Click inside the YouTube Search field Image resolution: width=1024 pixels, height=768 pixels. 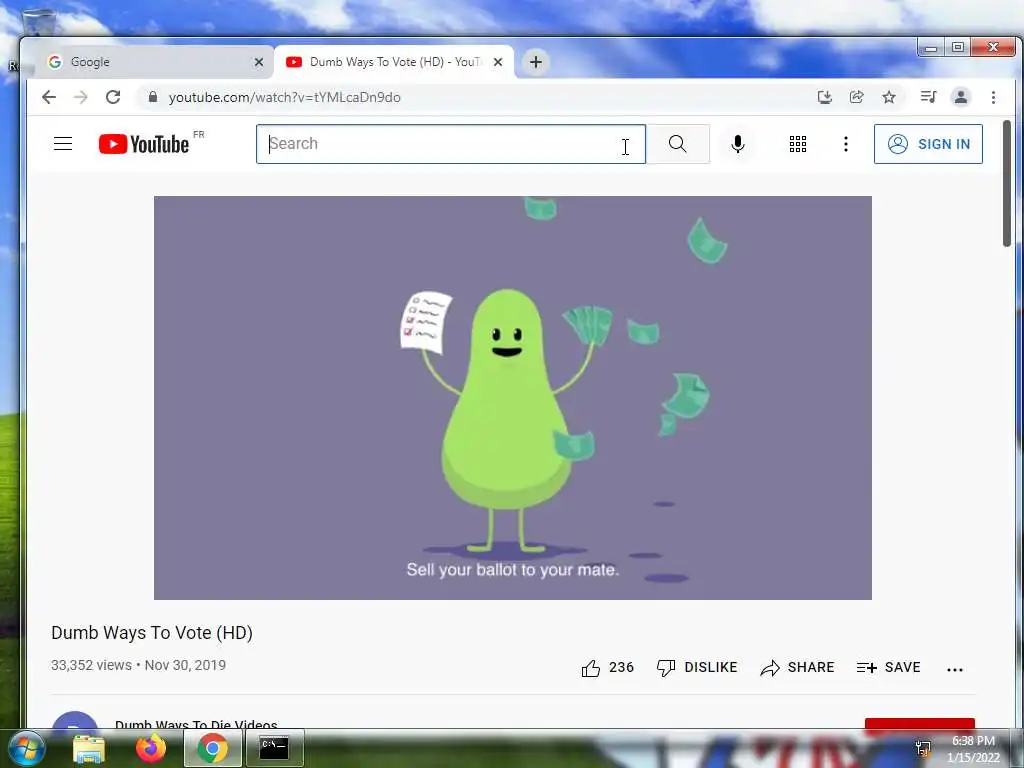[451, 144]
